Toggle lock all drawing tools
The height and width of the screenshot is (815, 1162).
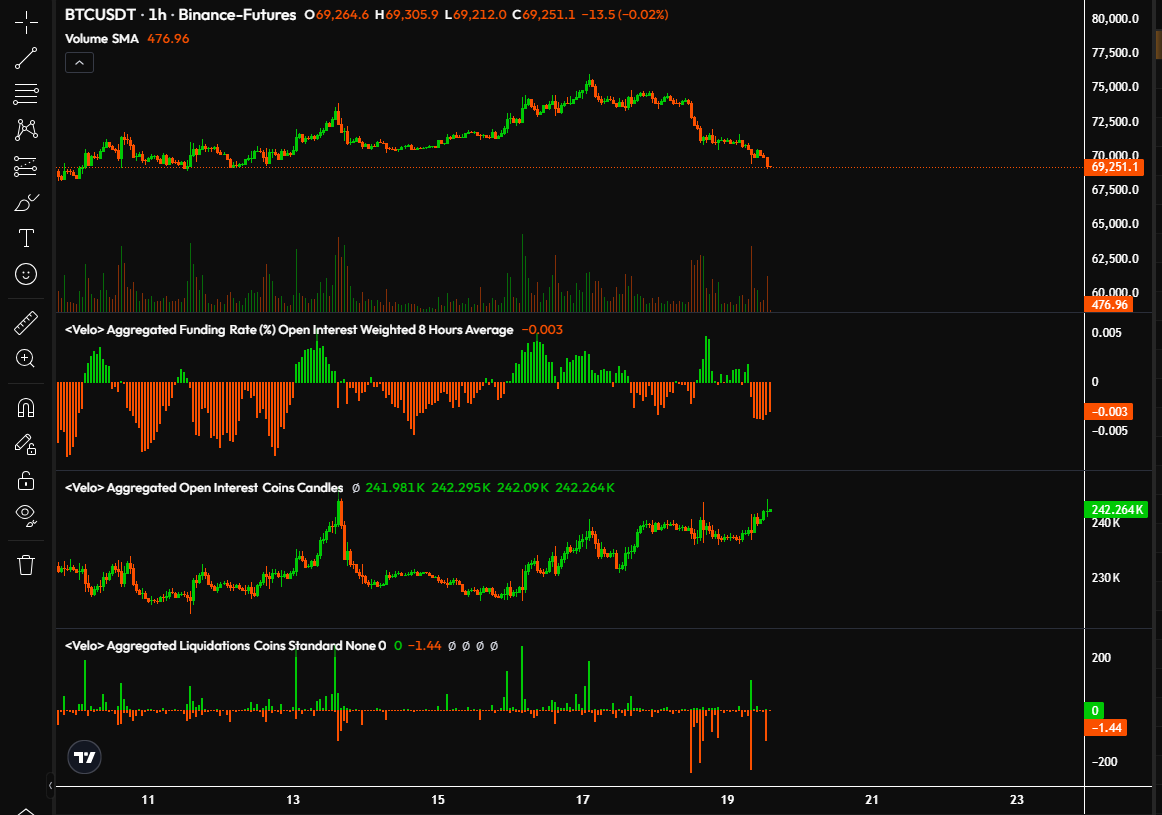click(x=26, y=480)
